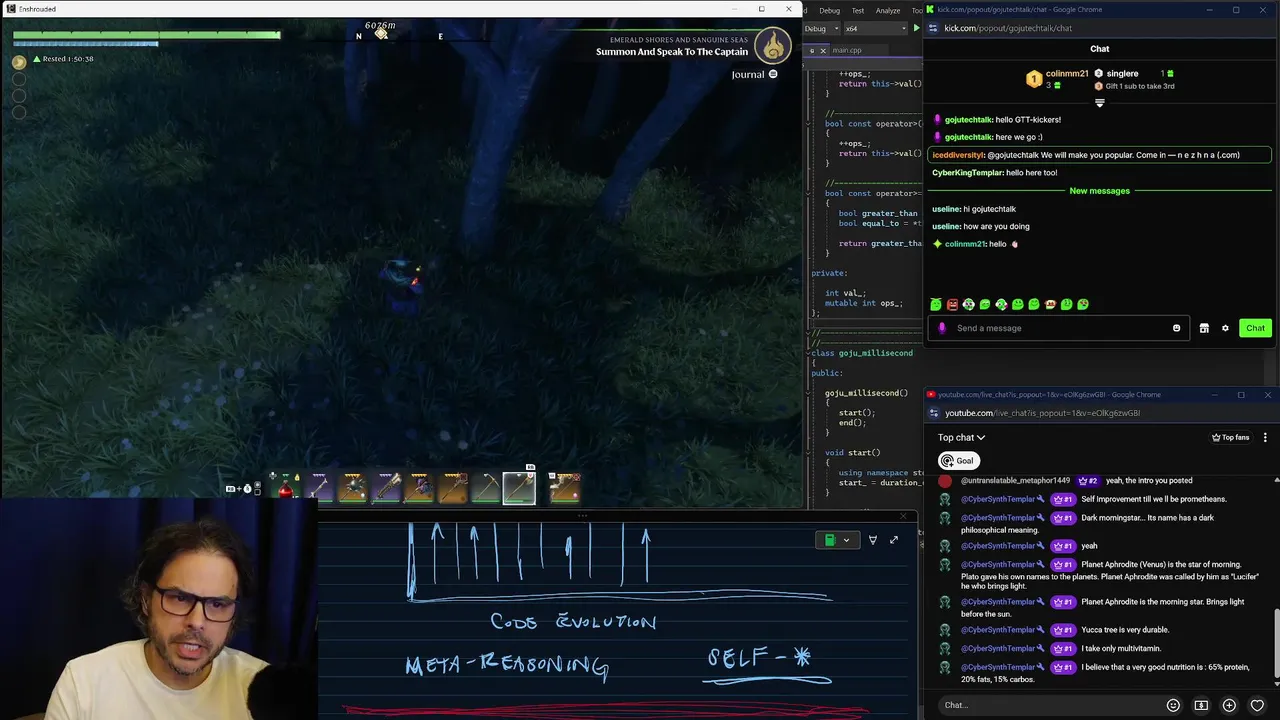Click the green start debugging arrow
The height and width of the screenshot is (720, 1280).
pos(916,28)
